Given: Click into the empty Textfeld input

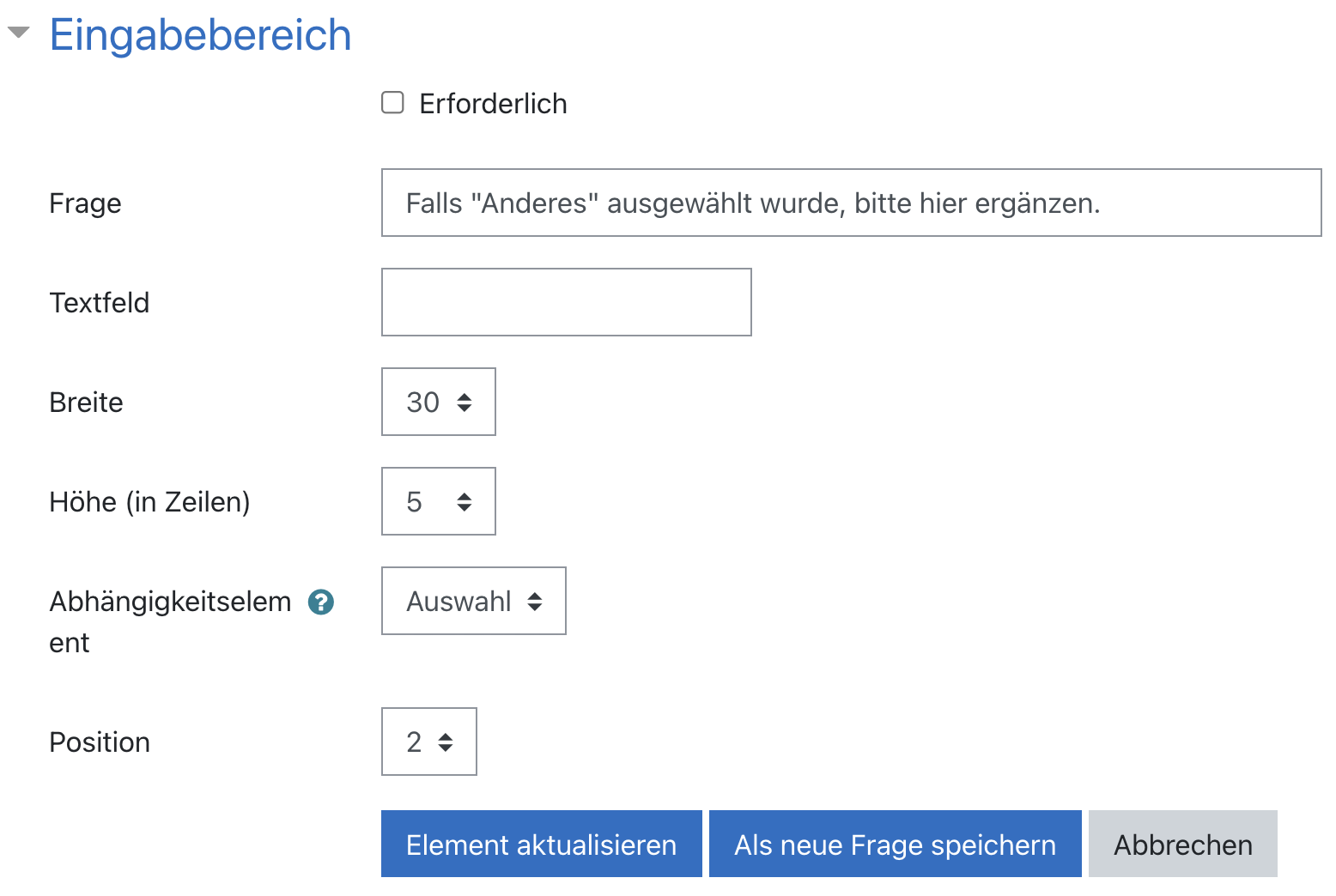Looking at the screenshot, I should pos(566,302).
